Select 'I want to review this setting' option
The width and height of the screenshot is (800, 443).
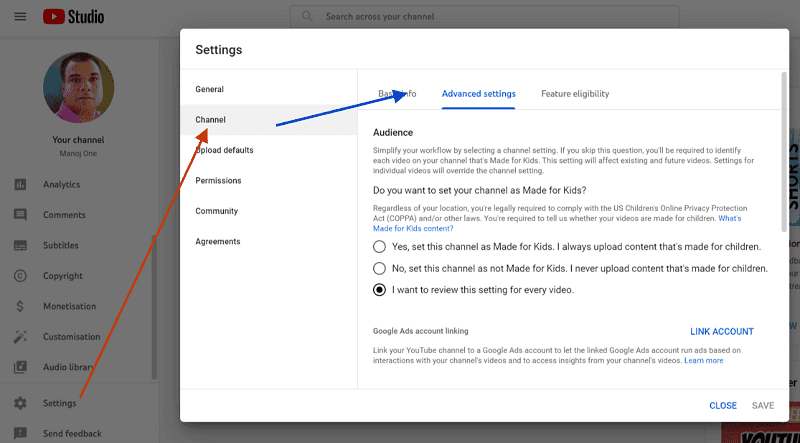click(379, 290)
